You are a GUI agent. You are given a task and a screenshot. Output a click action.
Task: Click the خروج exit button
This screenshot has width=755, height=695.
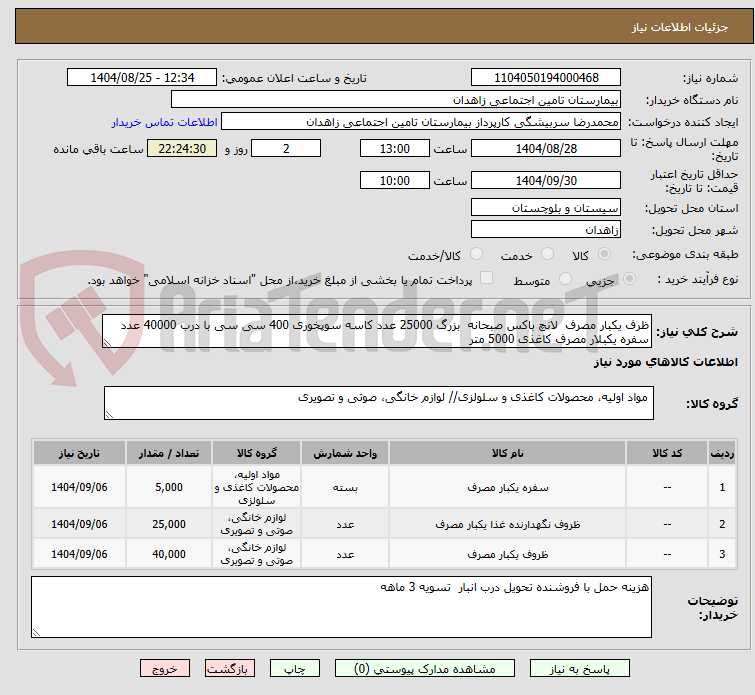click(x=165, y=669)
